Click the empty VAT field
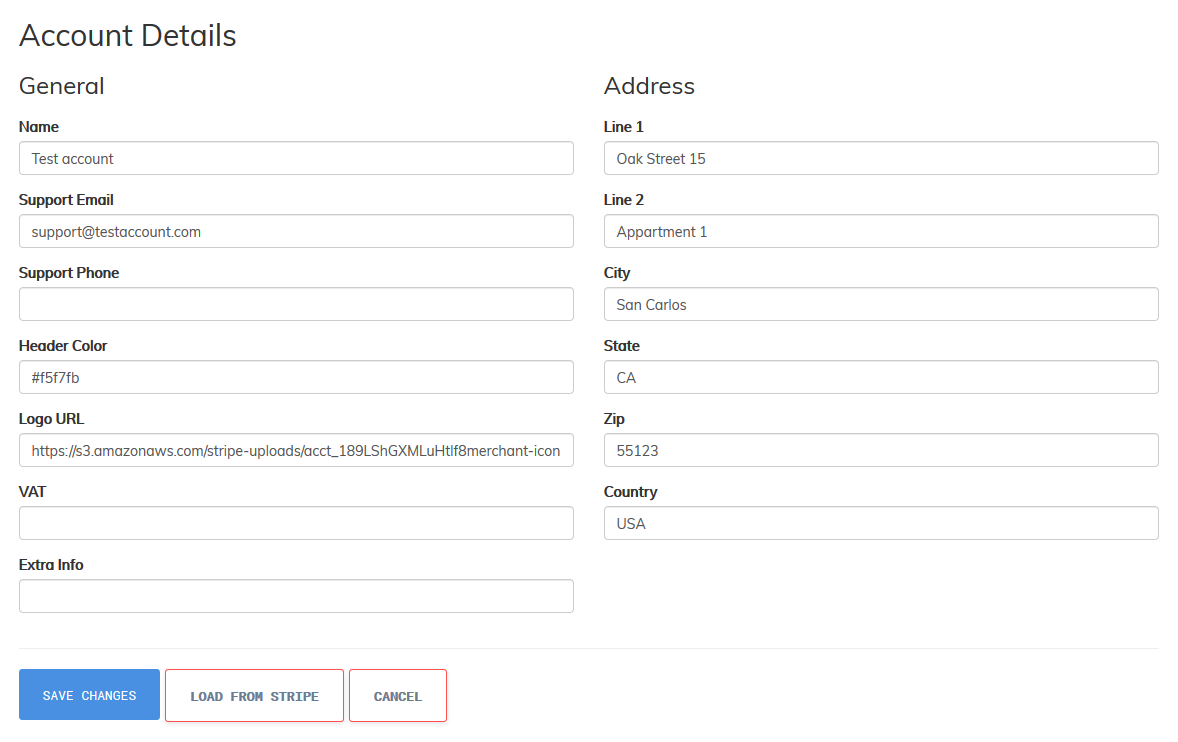This screenshot has width=1178, height=742. point(296,523)
